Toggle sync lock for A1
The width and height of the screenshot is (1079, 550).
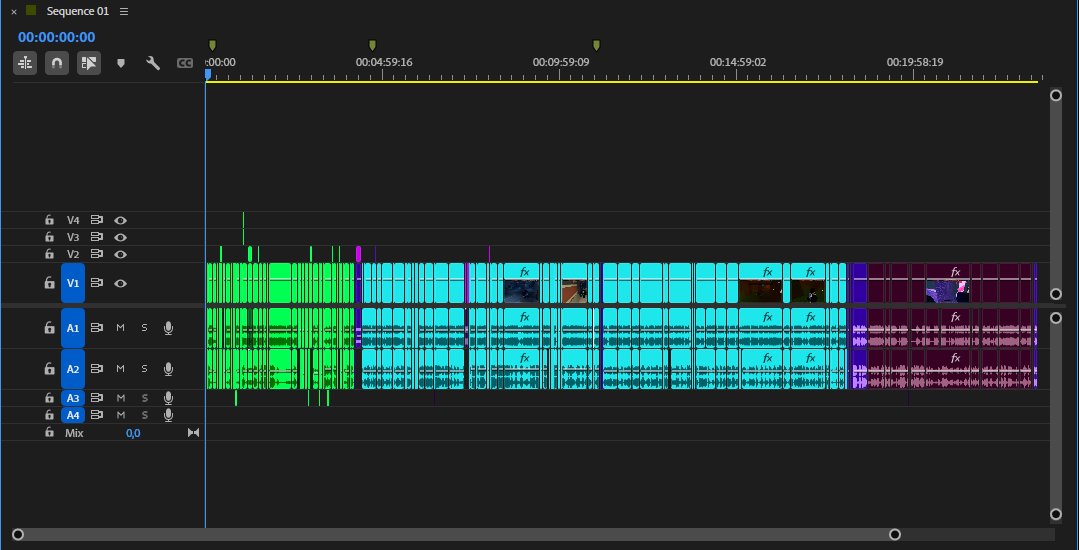click(x=96, y=328)
